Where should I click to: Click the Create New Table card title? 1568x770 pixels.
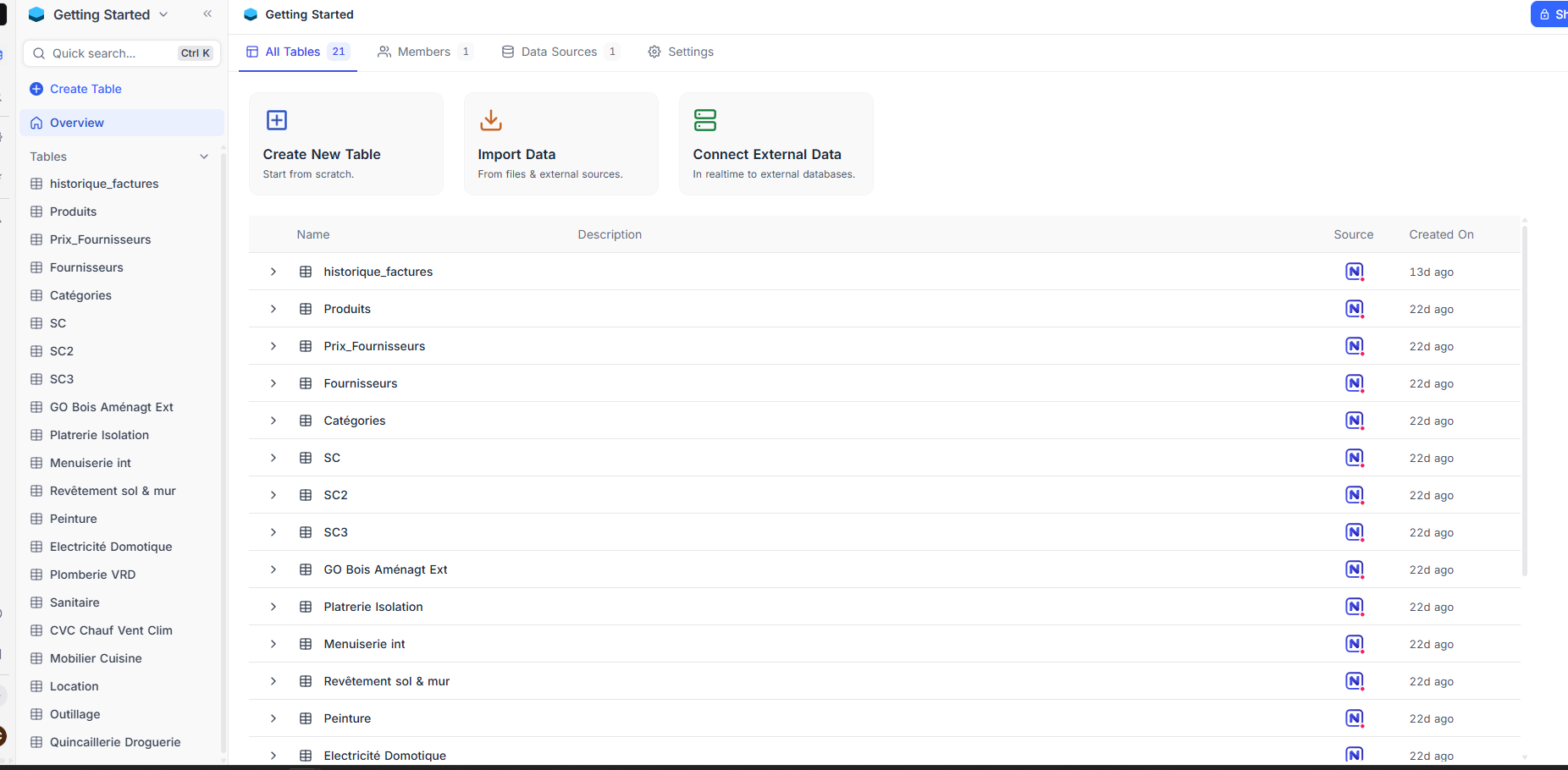[x=322, y=154]
